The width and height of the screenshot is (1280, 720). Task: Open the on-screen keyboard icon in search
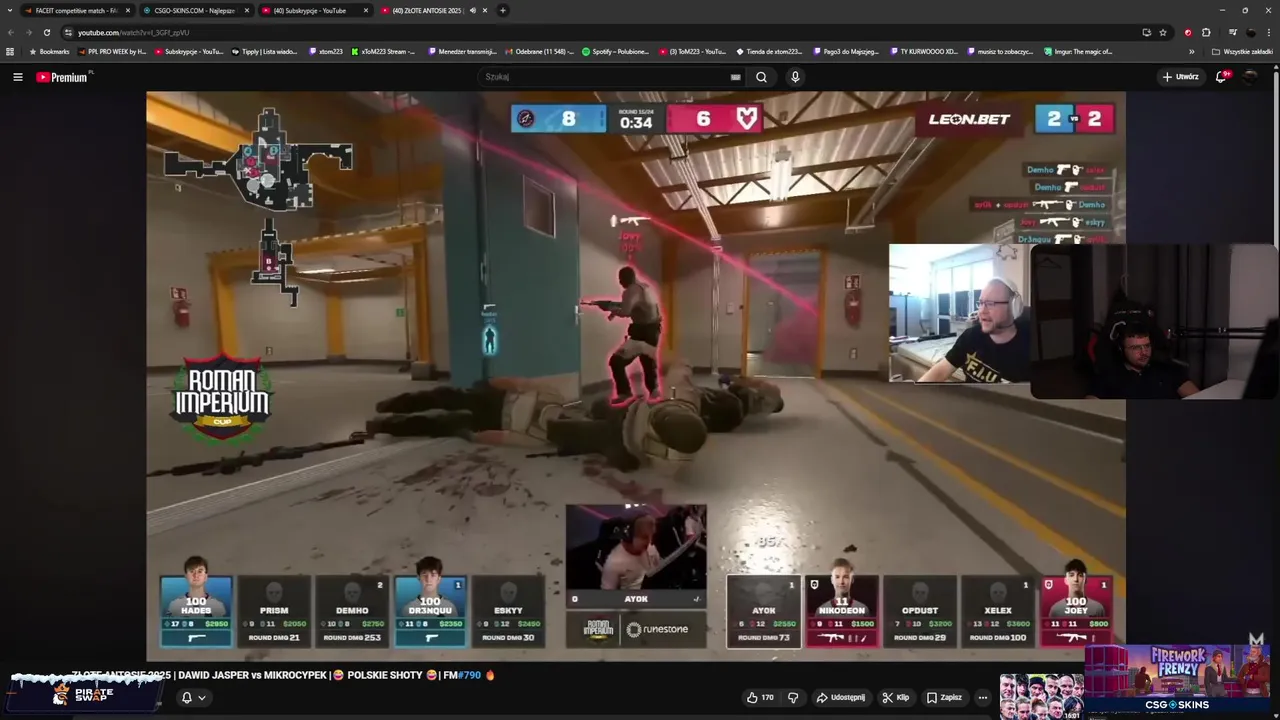[735, 77]
